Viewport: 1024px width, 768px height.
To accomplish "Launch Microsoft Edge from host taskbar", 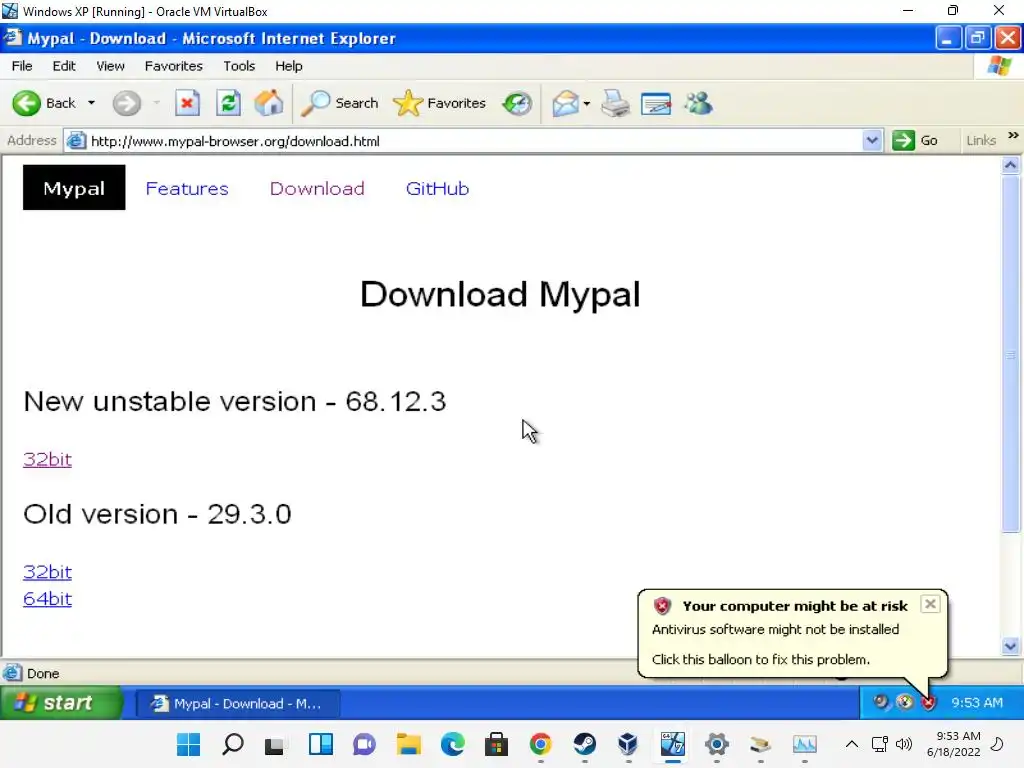I will click(453, 744).
